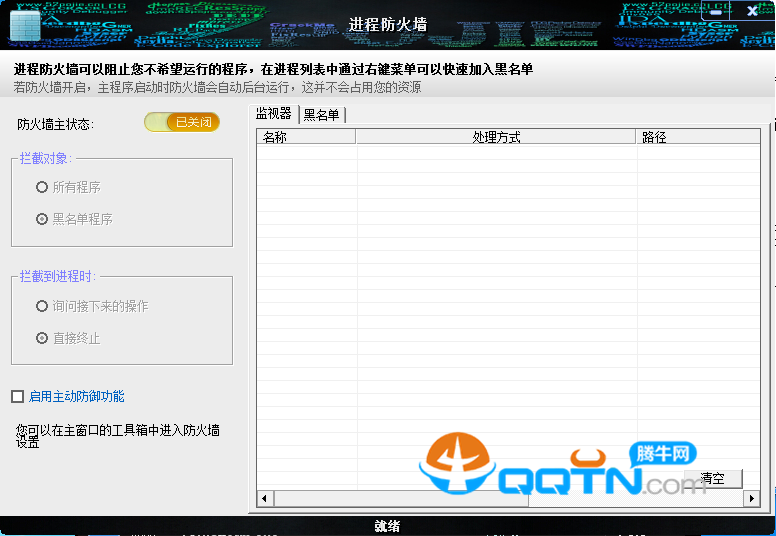This screenshot has height=536, width=776.
Task: Close the 进程防火墙 window
Action: pos(752,14)
